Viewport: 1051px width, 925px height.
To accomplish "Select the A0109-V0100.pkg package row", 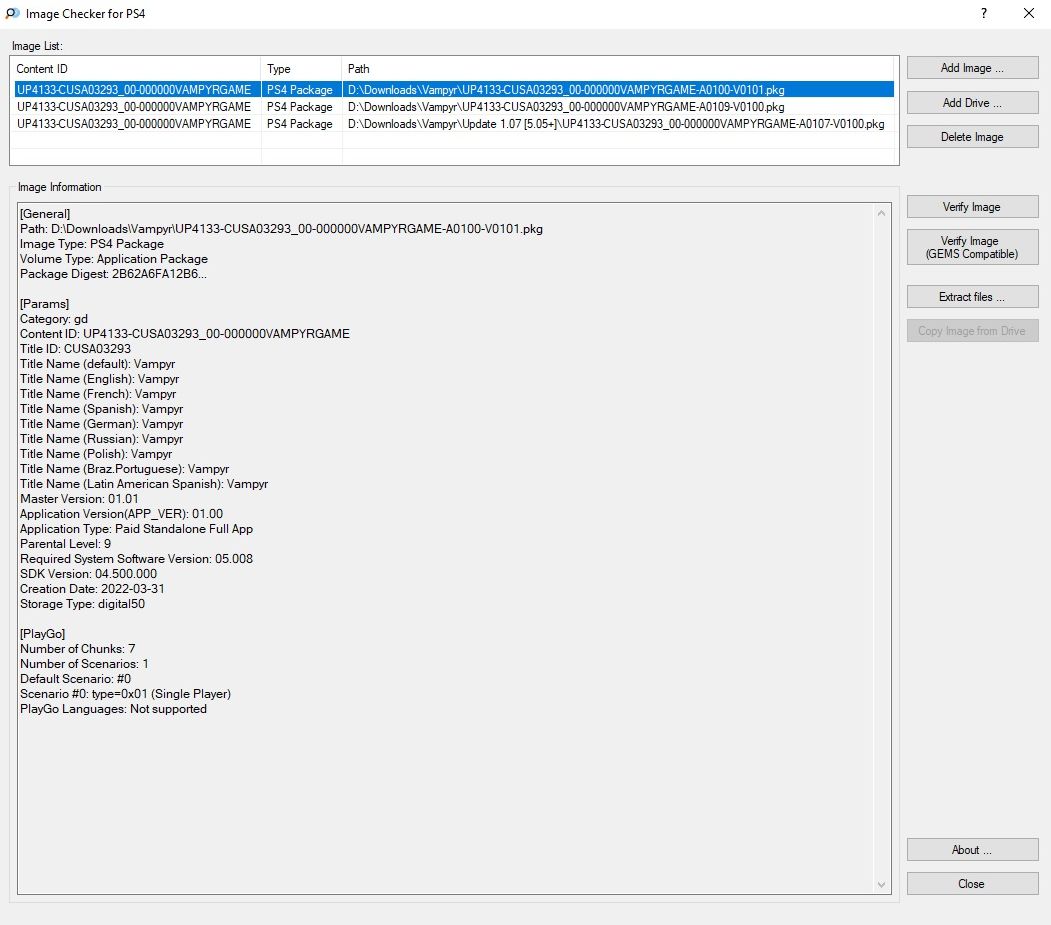I will coord(565,107).
